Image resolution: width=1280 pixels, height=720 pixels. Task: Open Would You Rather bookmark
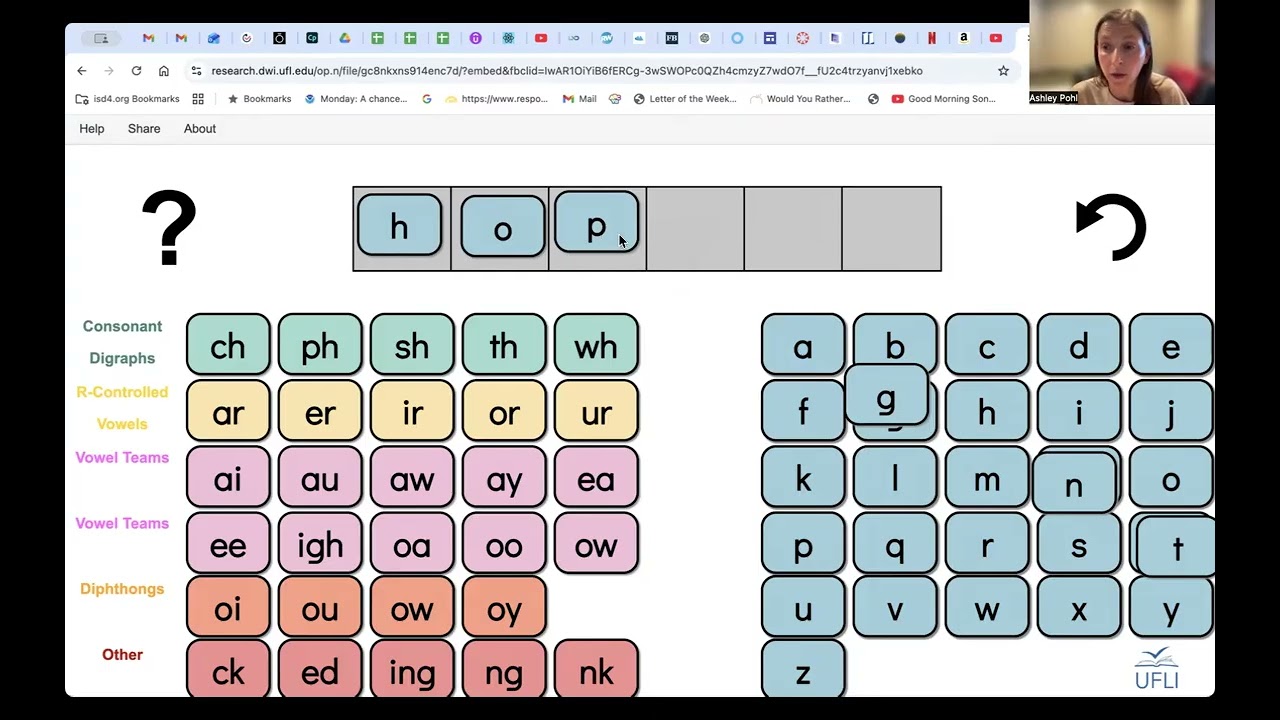click(800, 99)
